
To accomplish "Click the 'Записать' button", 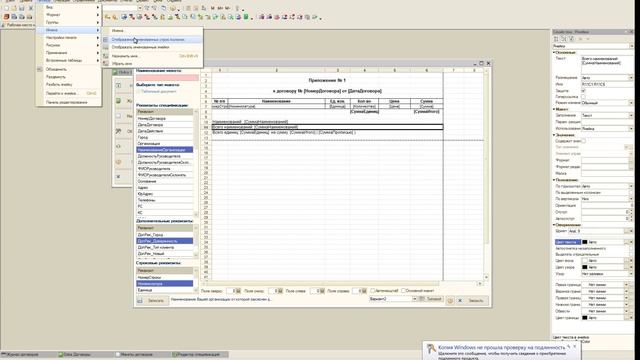I will [x=152, y=300].
